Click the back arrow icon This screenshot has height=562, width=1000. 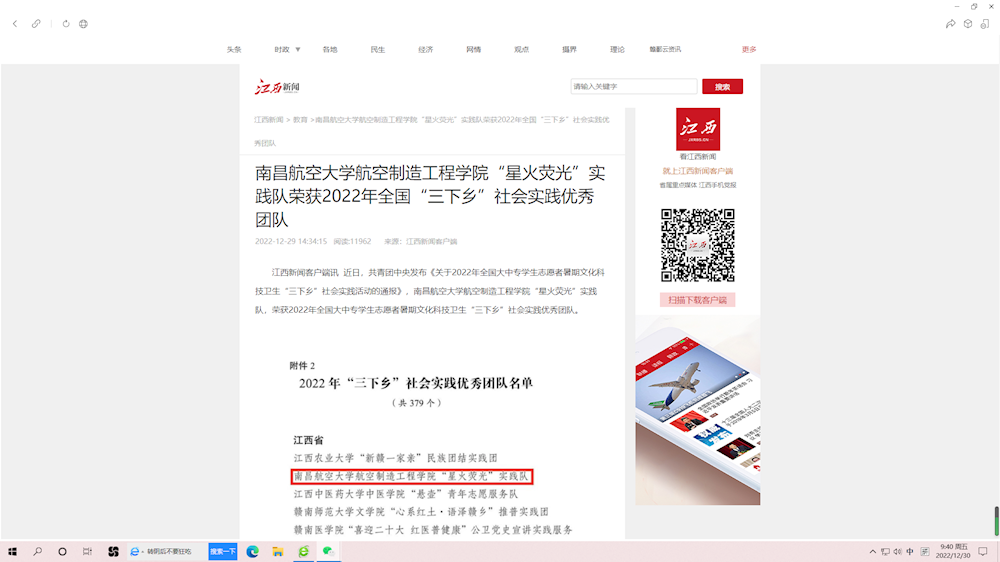coord(15,24)
